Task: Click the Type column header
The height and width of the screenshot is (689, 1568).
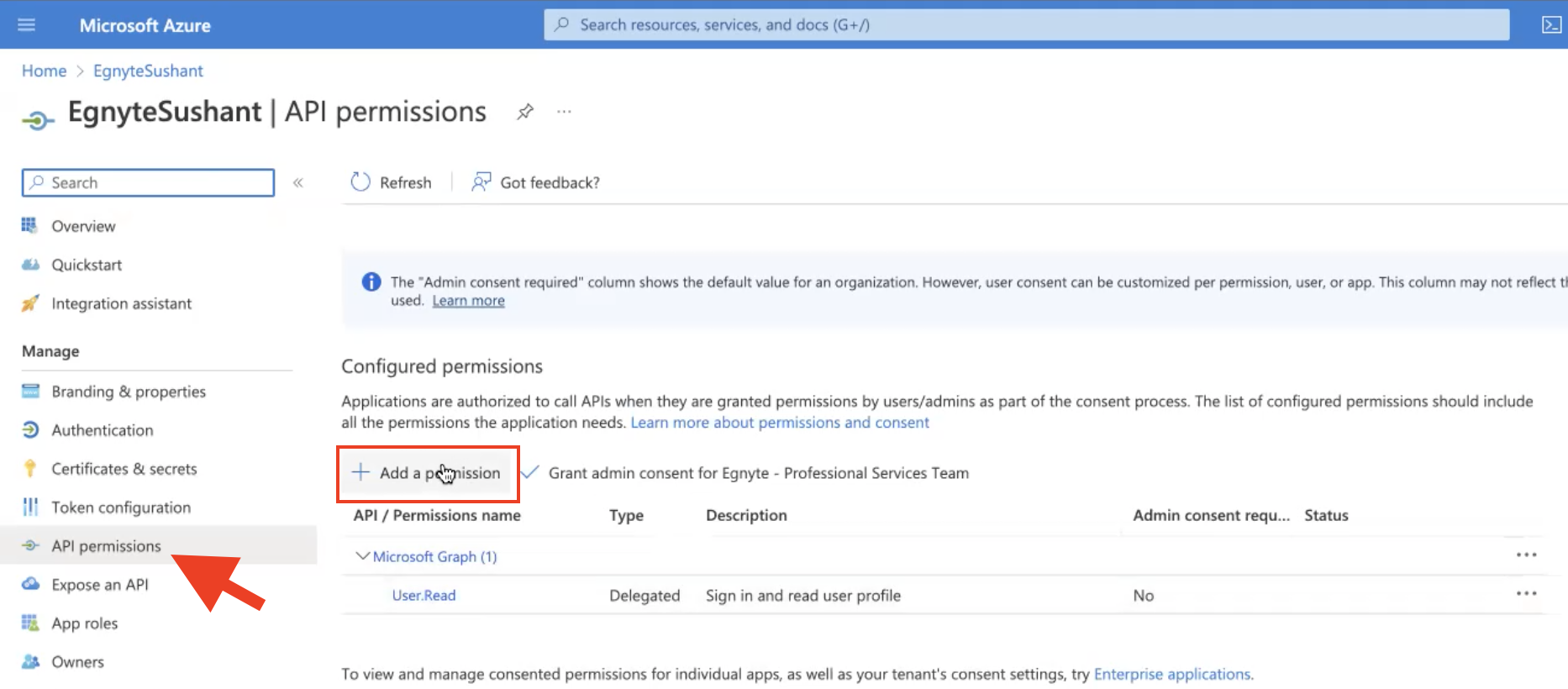Action: 626,515
